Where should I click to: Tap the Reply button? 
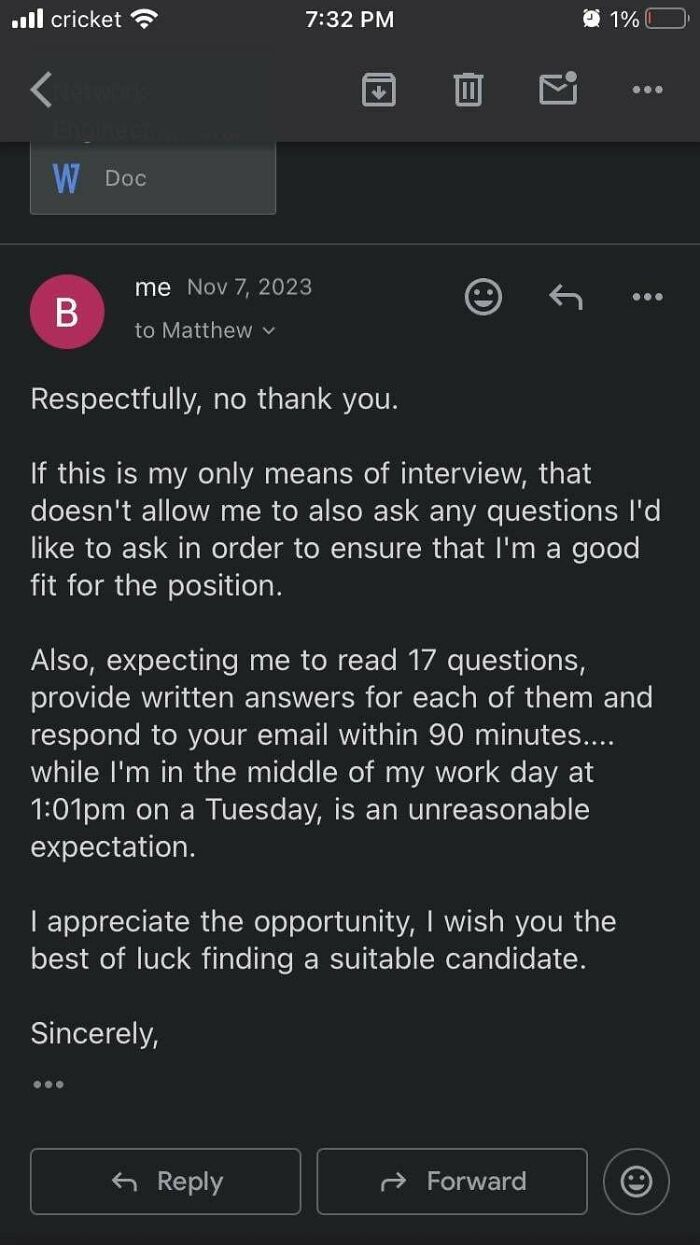pyautogui.click(x=164, y=1181)
